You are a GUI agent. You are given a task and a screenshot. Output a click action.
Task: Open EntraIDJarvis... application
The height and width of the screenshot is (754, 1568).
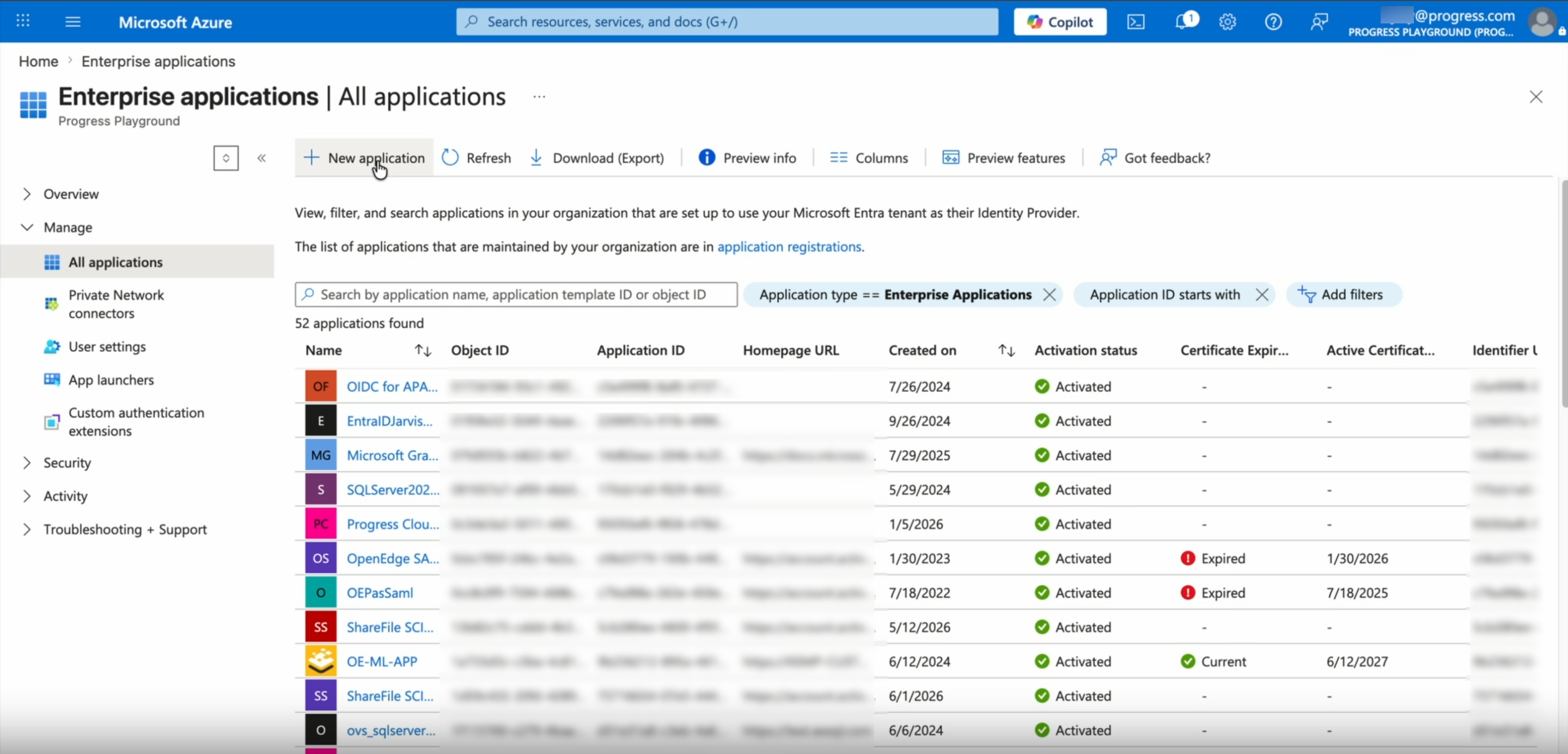click(x=389, y=421)
